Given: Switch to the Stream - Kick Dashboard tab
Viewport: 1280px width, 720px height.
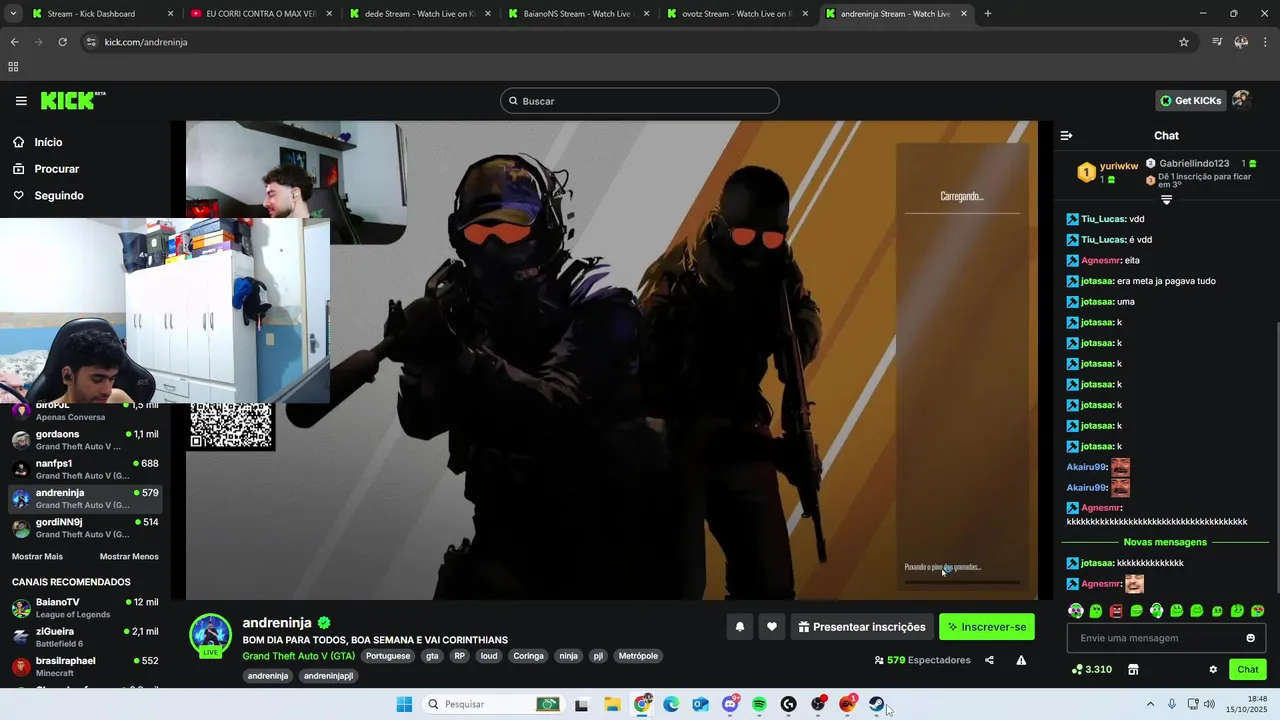Looking at the screenshot, I should tap(101, 14).
